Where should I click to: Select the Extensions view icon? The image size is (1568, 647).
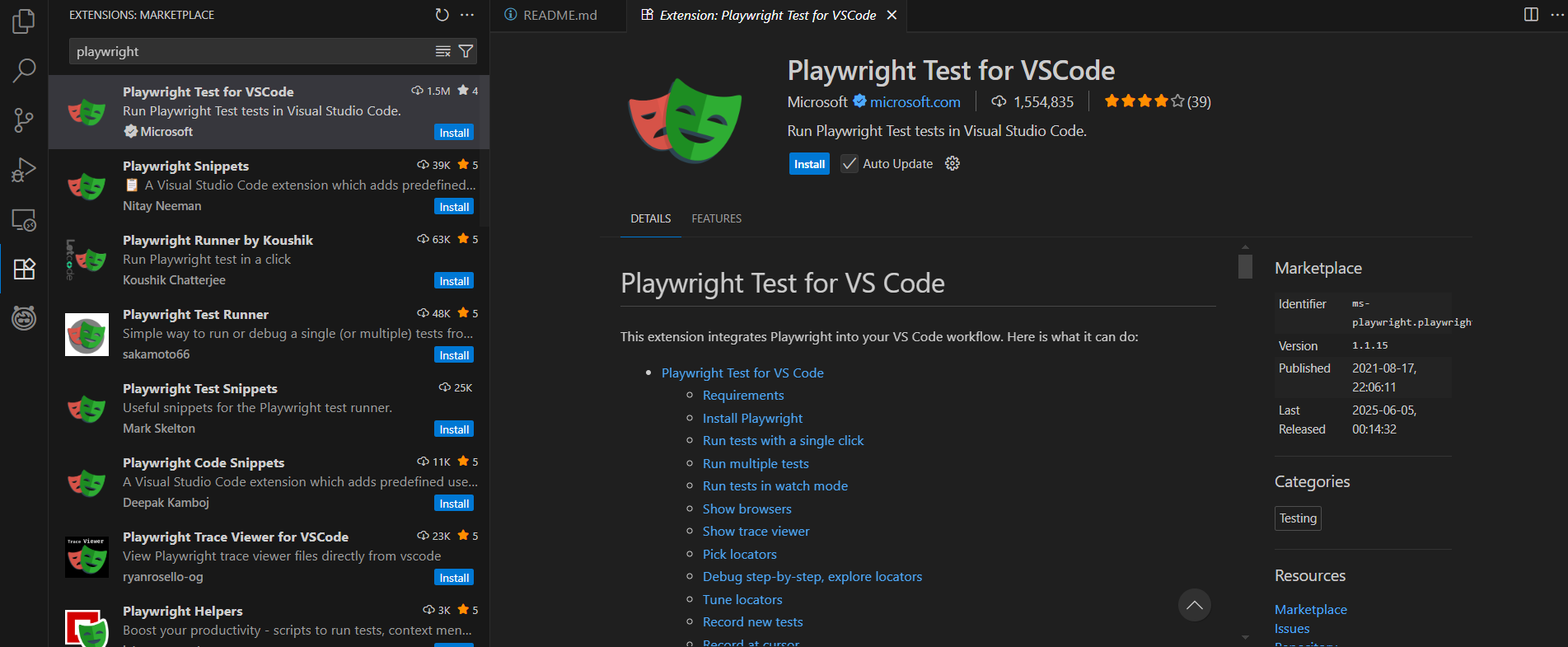tap(24, 269)
